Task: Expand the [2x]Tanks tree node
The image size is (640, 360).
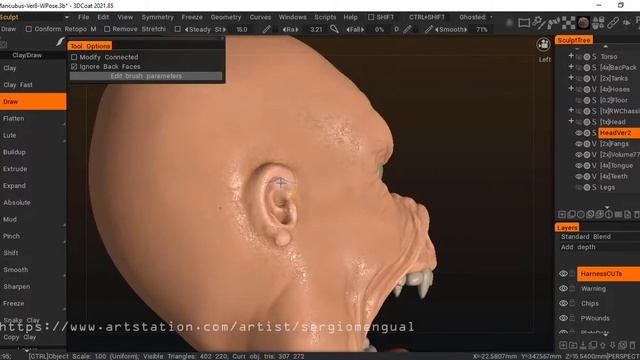Action: [571, 78]
